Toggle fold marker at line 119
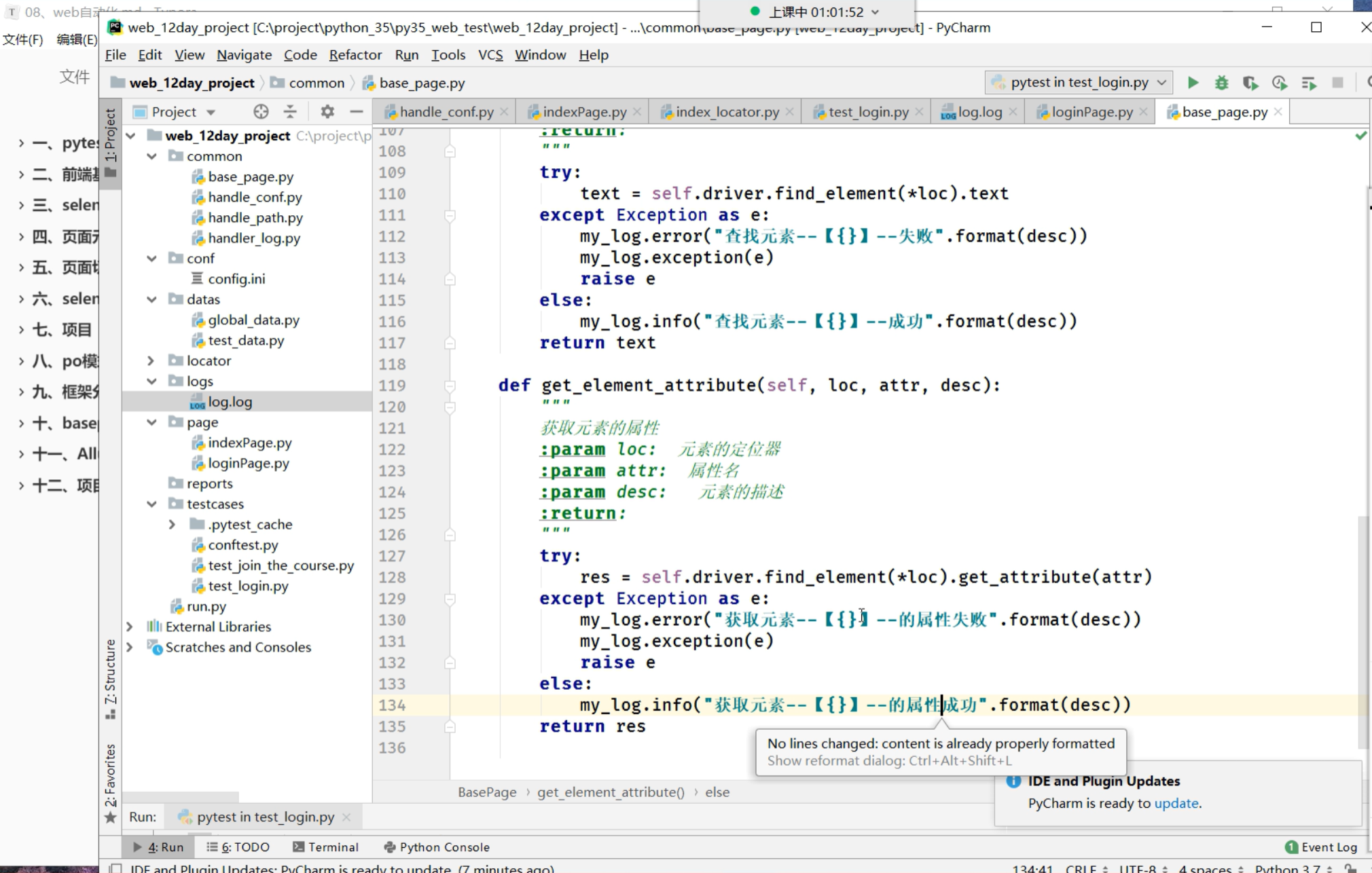This screenshot has height=873, width=1372. click(450, 386)
